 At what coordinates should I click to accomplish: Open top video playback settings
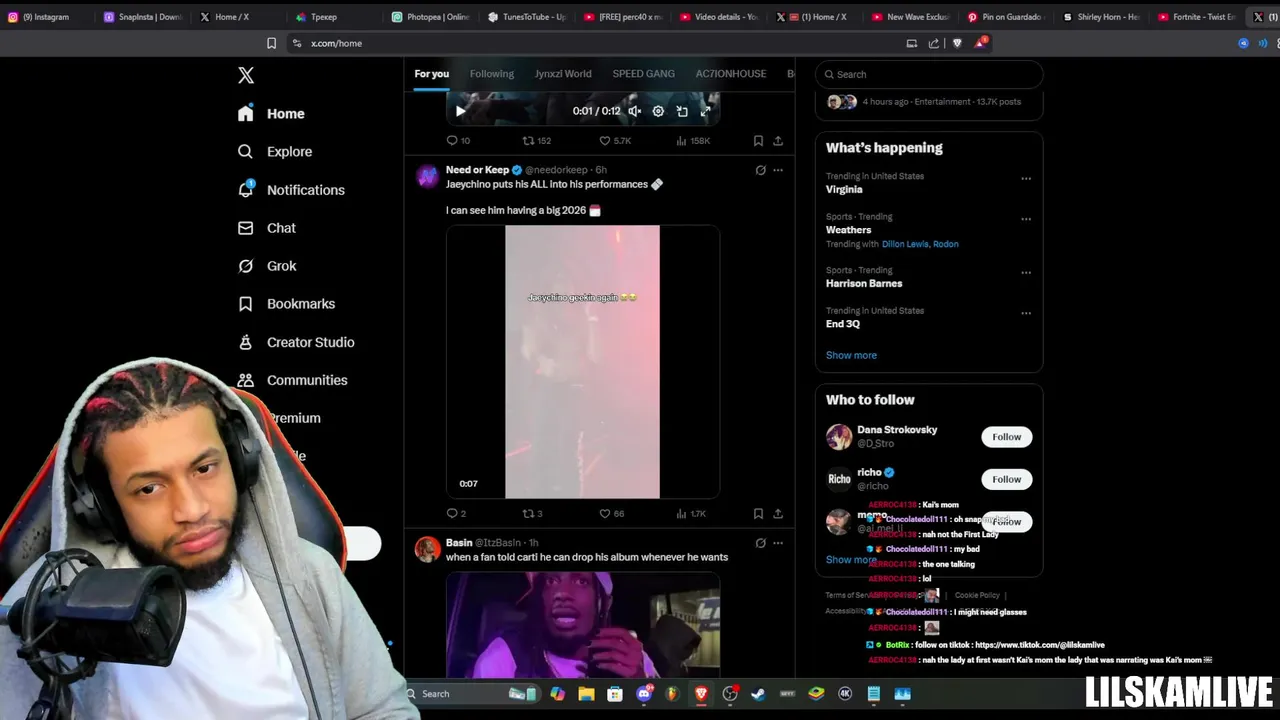coord(658,111)
